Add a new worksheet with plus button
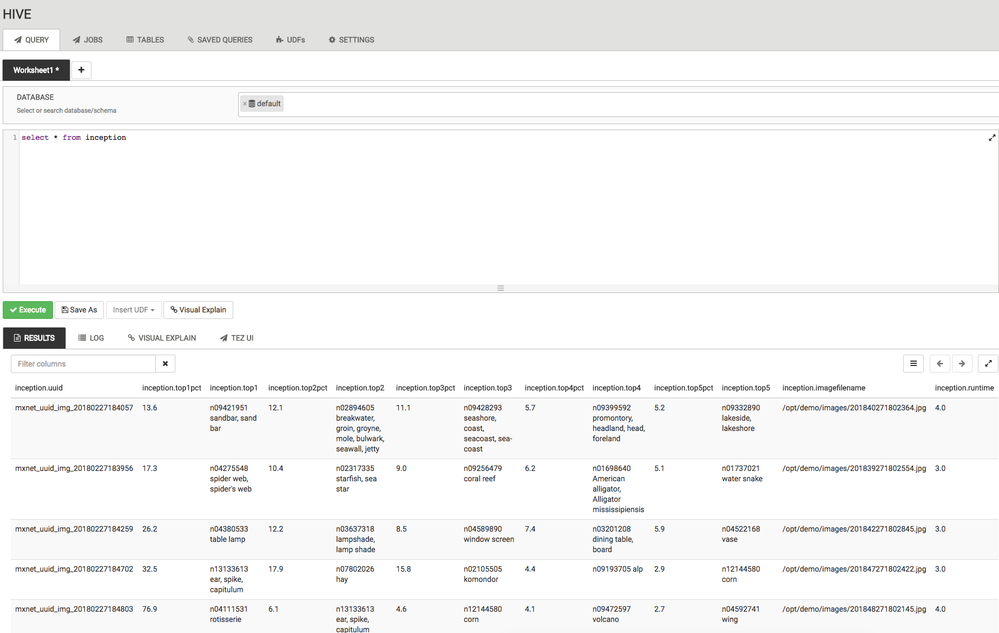Viewport: 999px width, 633px height. coord(81,70)
